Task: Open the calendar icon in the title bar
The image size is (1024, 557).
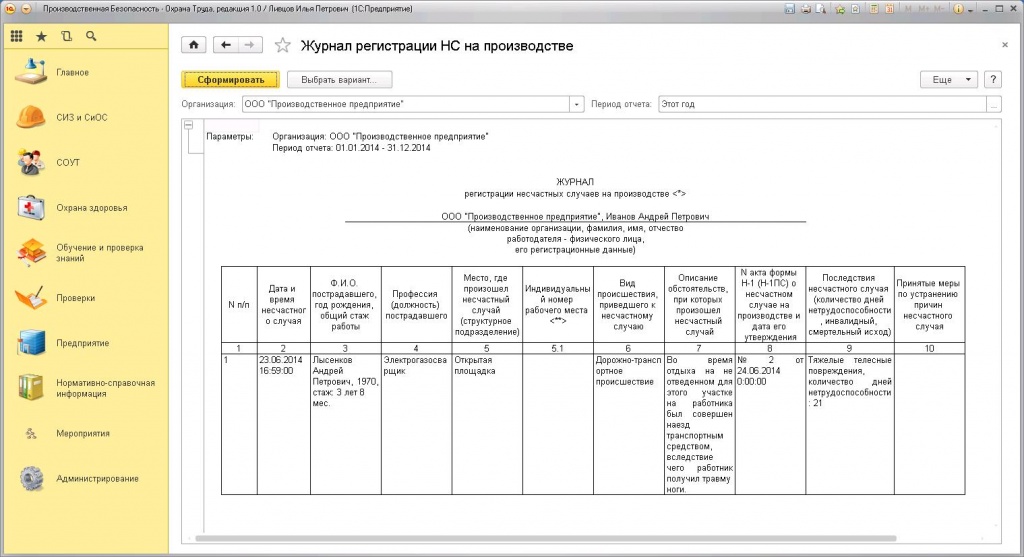Action: [x=889, y=9]
